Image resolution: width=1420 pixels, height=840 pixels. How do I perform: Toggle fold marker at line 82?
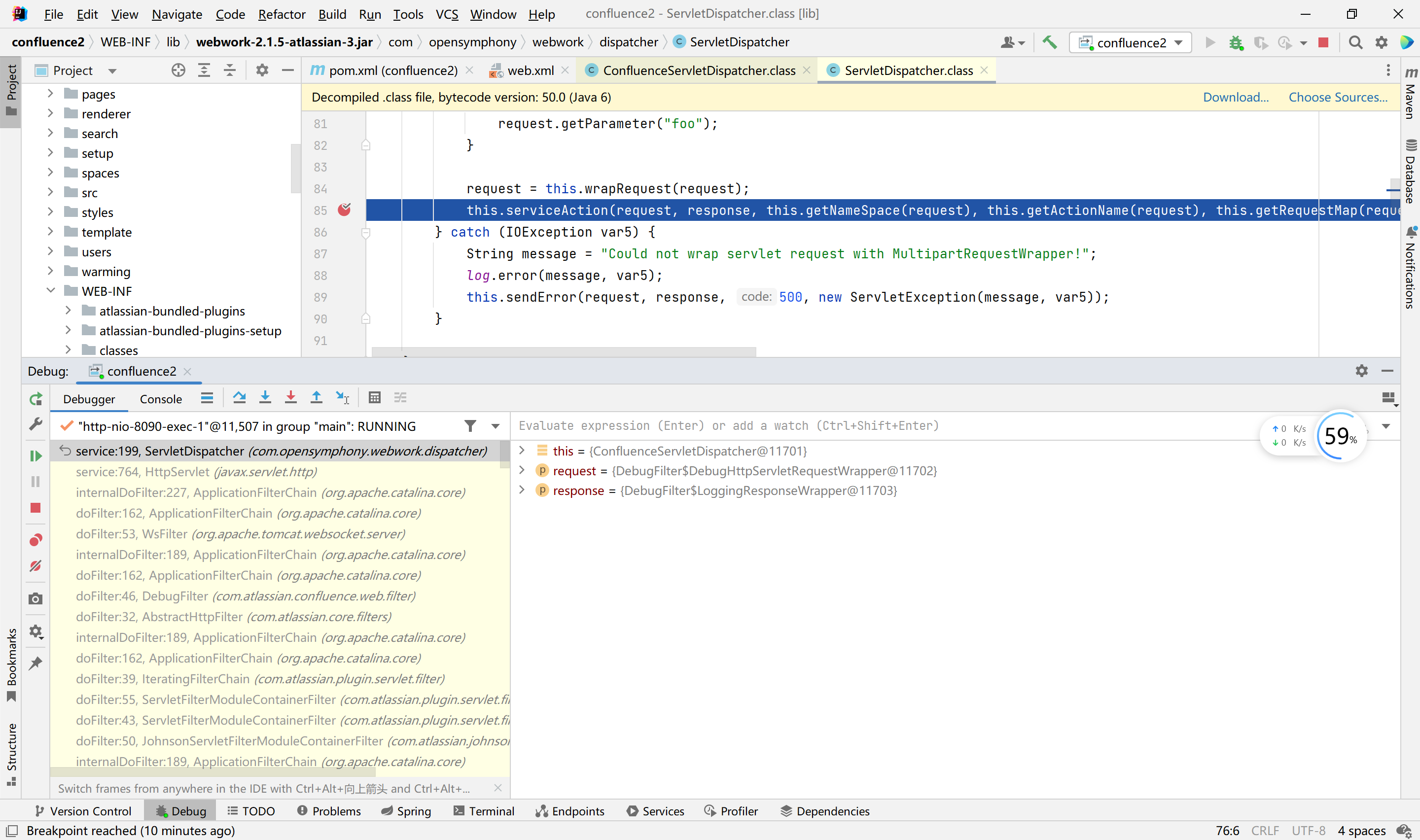tap(366, 145)
